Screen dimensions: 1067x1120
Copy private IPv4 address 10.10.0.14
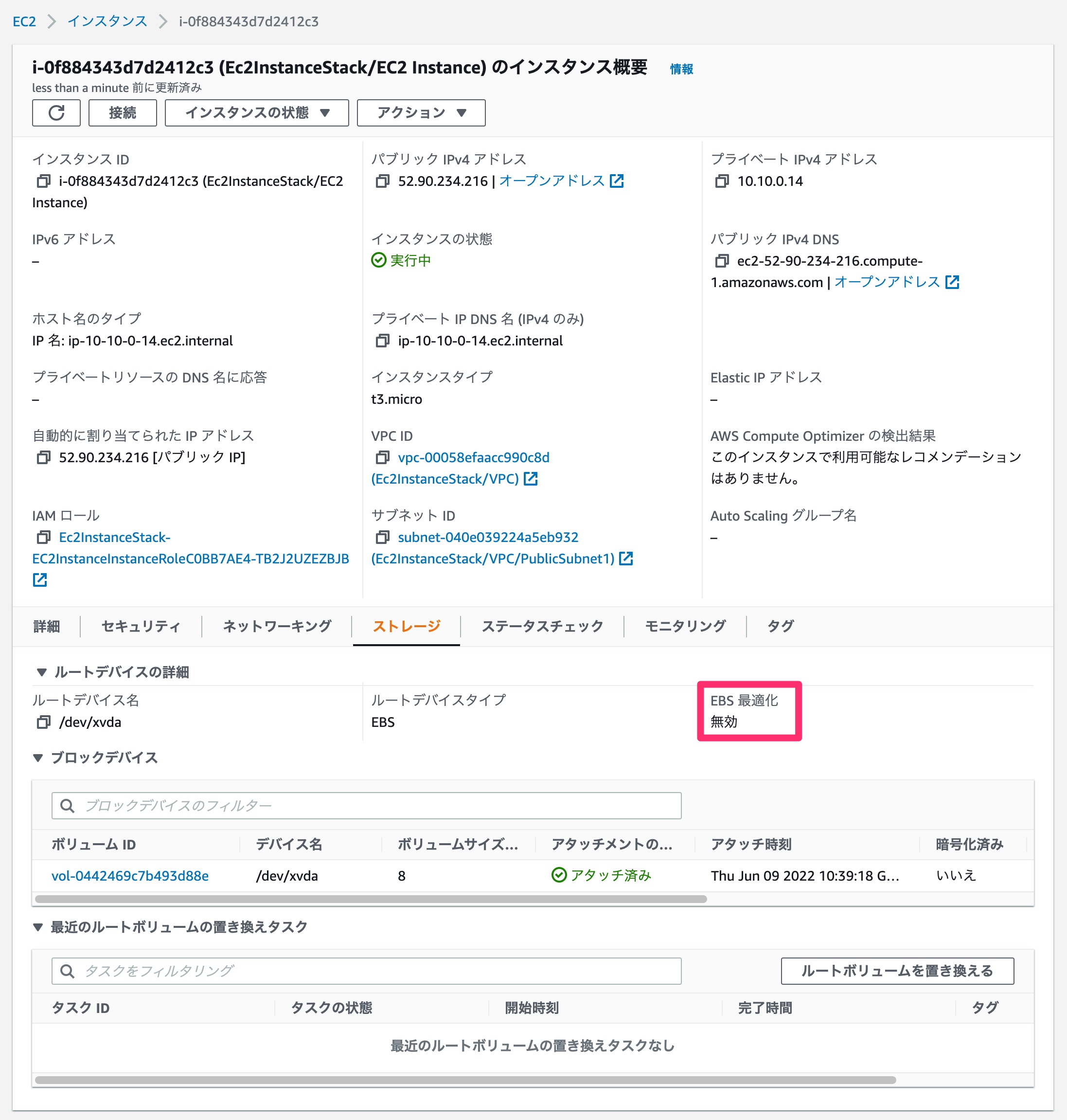[x=721, y=181]
